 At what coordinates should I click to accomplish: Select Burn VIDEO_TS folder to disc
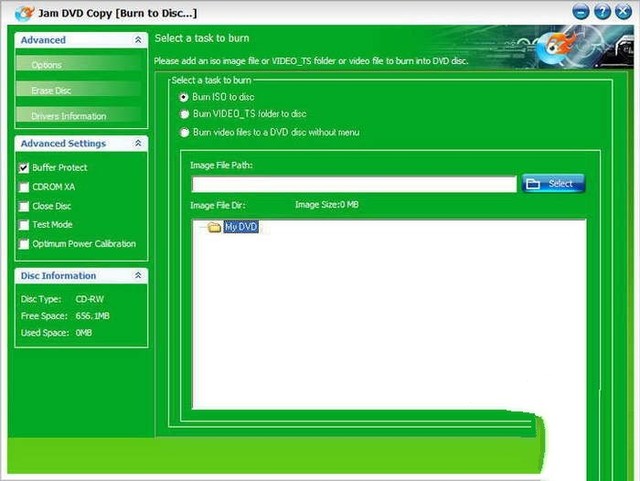184,114
